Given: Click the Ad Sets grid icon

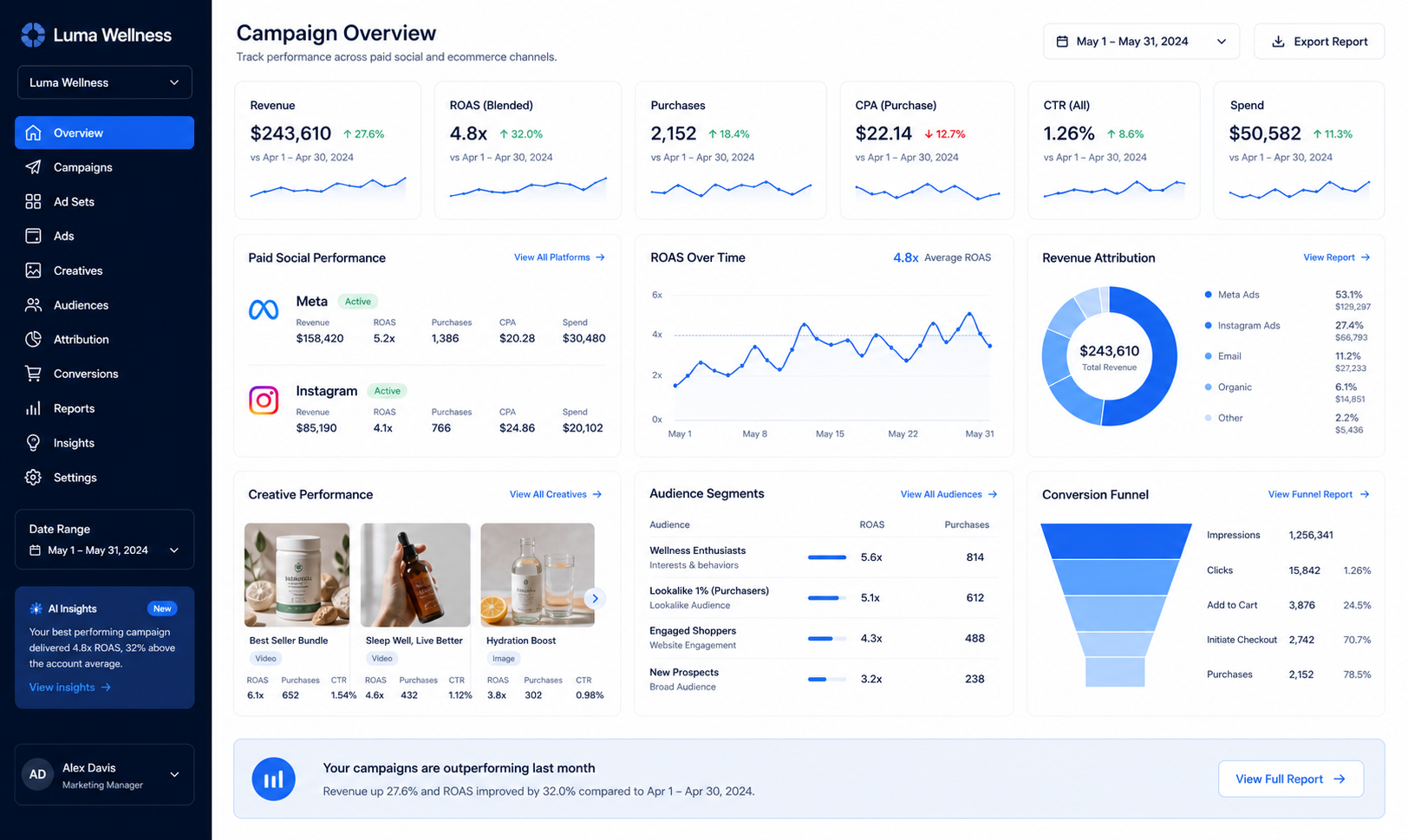Looking at the screenshot, I should [33, 202].
